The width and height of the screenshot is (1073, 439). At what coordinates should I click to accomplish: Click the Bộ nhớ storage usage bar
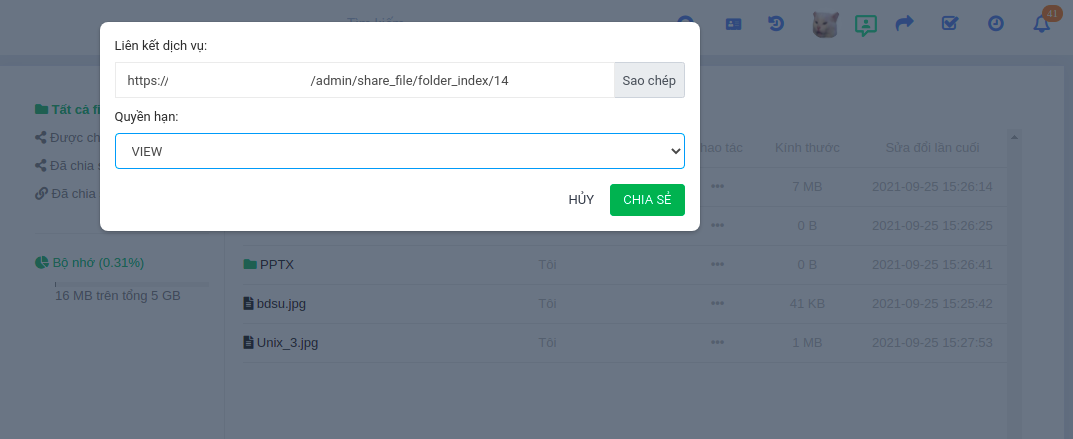point(132,284)
